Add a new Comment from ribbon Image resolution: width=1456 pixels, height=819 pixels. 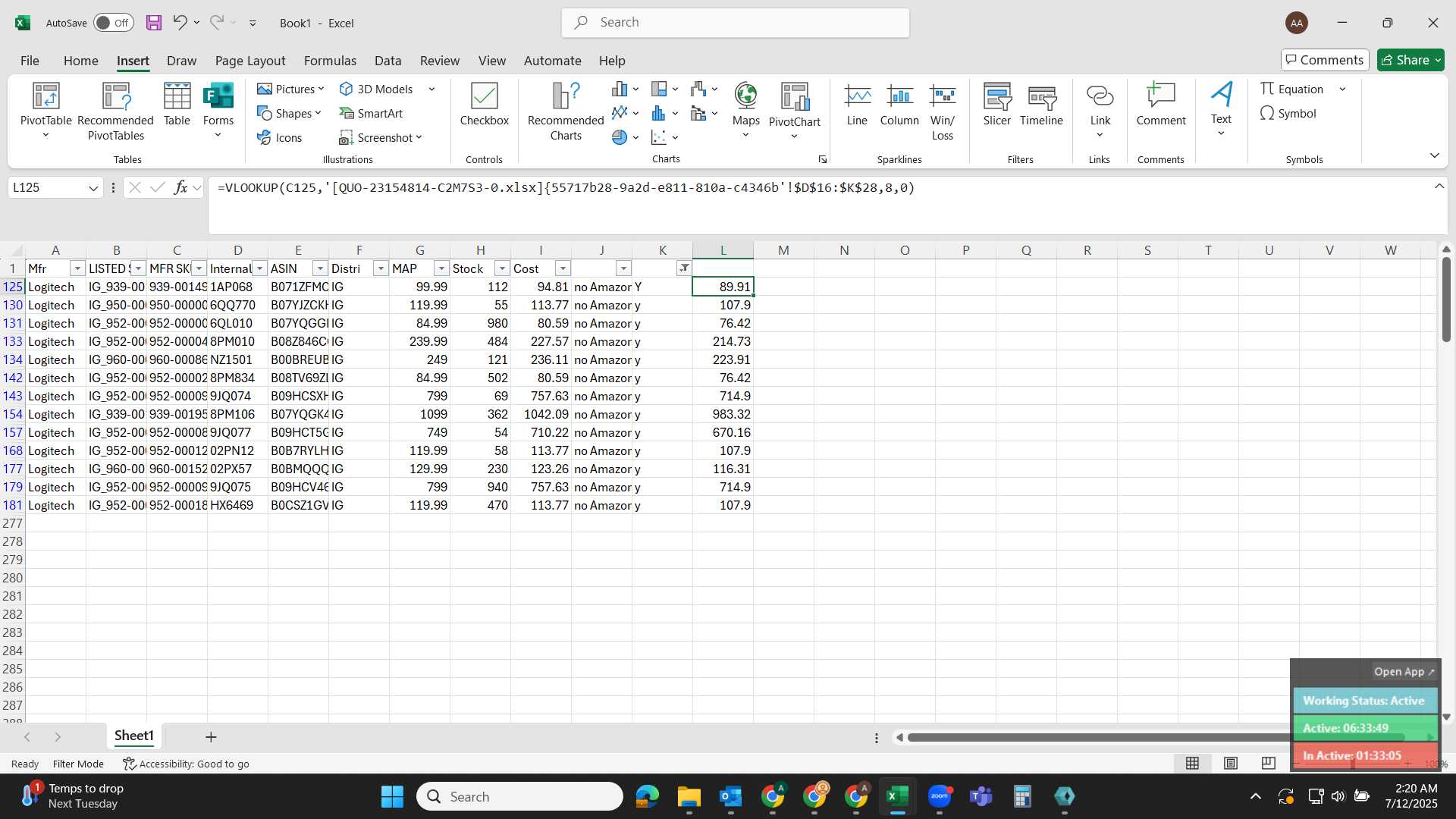(x=1160, y=105)
